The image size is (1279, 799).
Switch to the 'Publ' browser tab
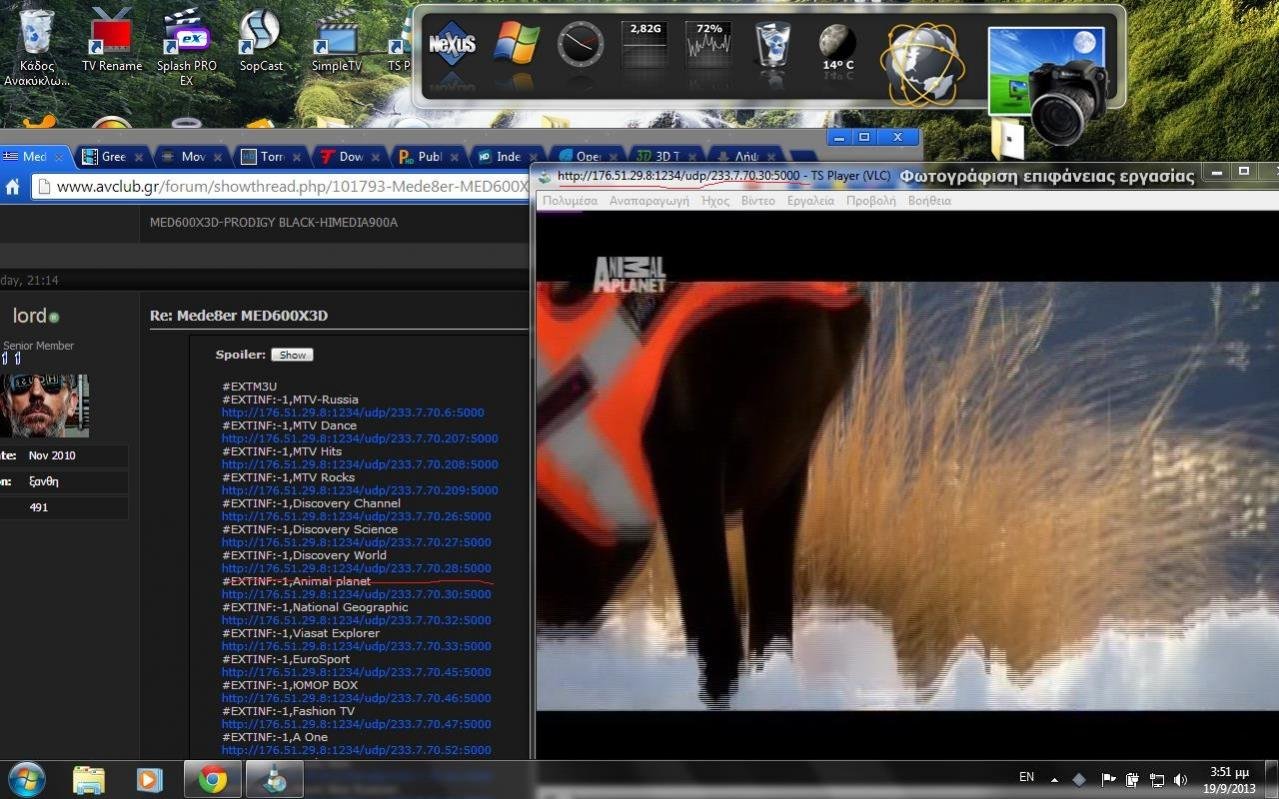[x=430, y=157]
